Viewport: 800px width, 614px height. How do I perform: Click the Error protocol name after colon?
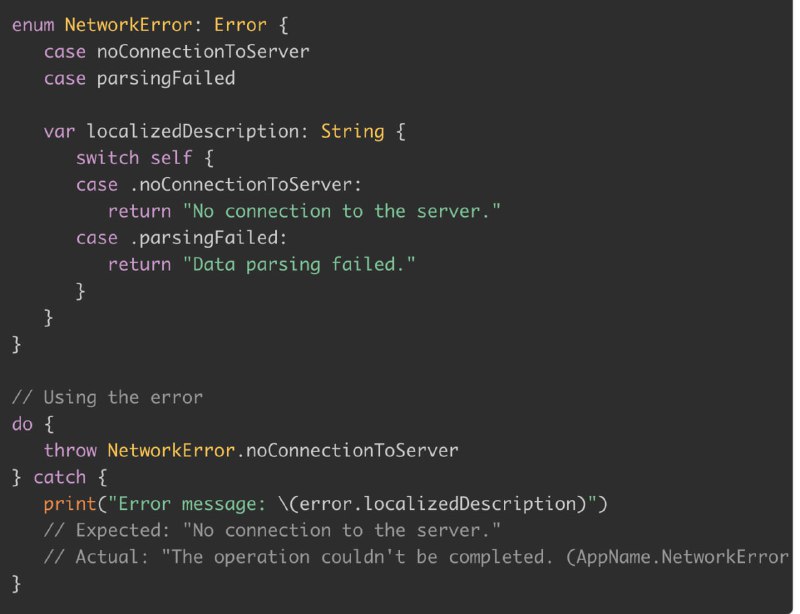click(240, 24)
